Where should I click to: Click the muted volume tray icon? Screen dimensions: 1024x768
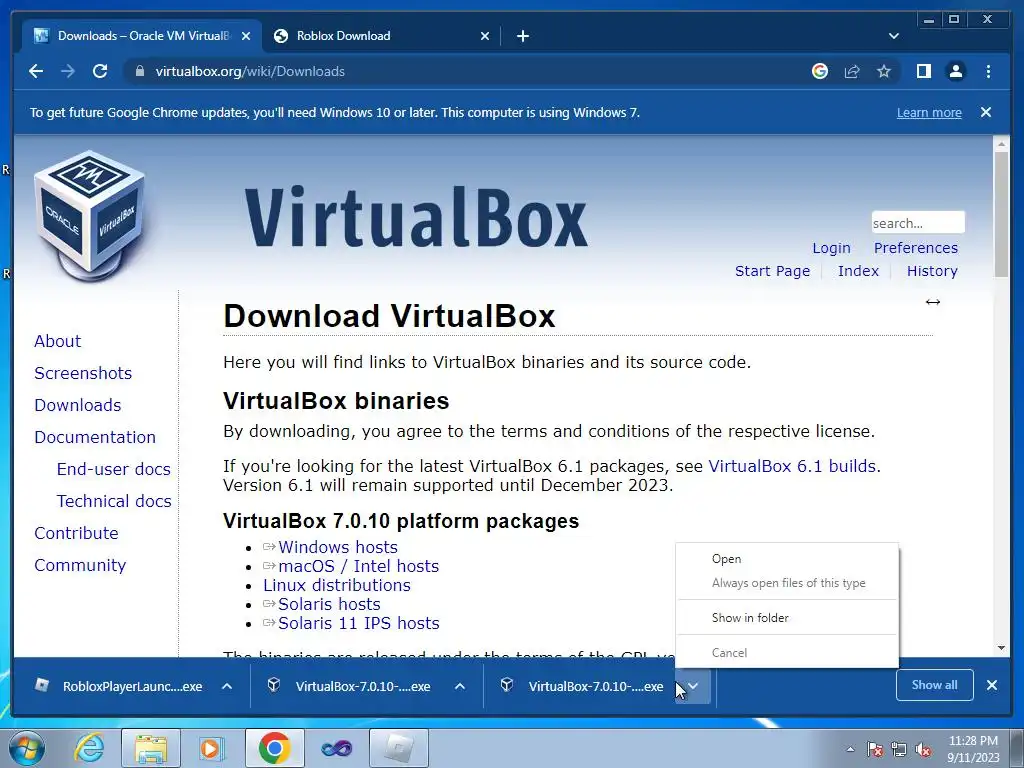click(923, 749)
